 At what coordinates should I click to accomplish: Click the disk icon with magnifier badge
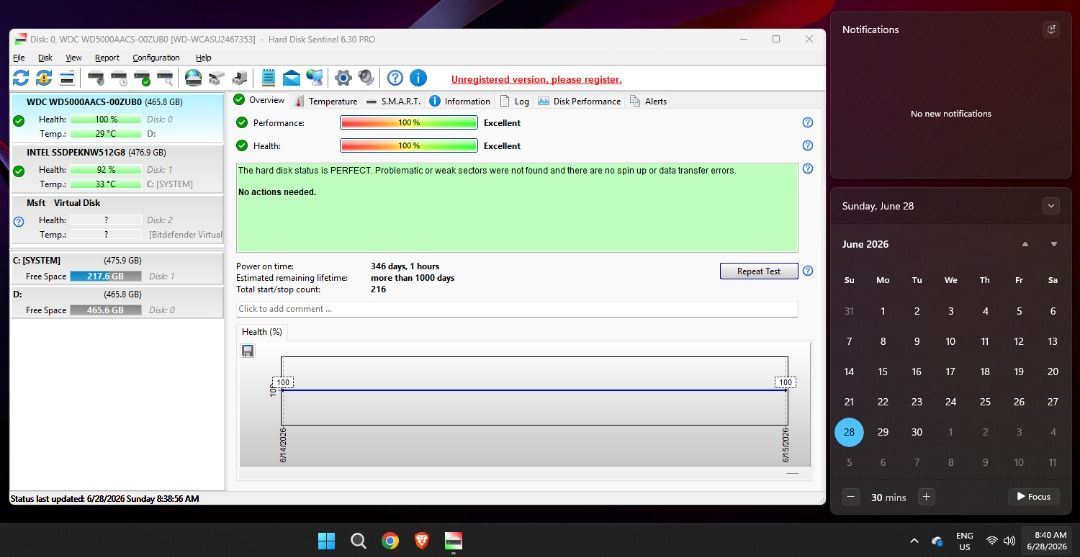pos(165,78)
